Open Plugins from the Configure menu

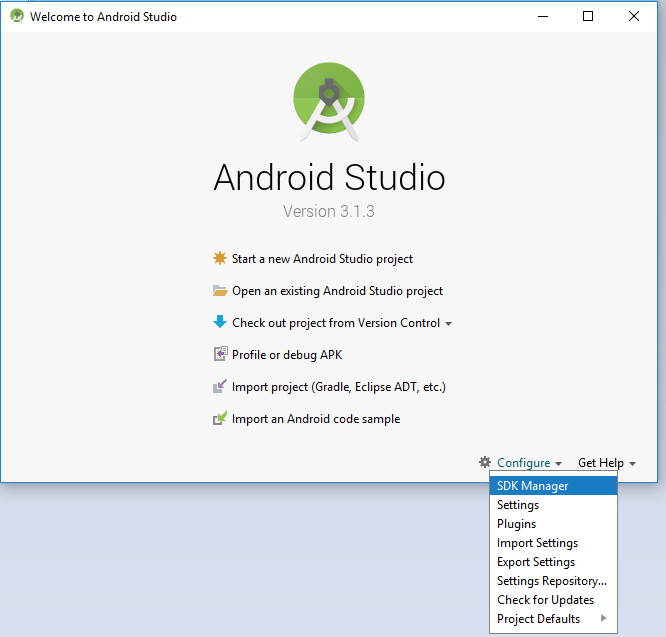(x=553, y=524)
